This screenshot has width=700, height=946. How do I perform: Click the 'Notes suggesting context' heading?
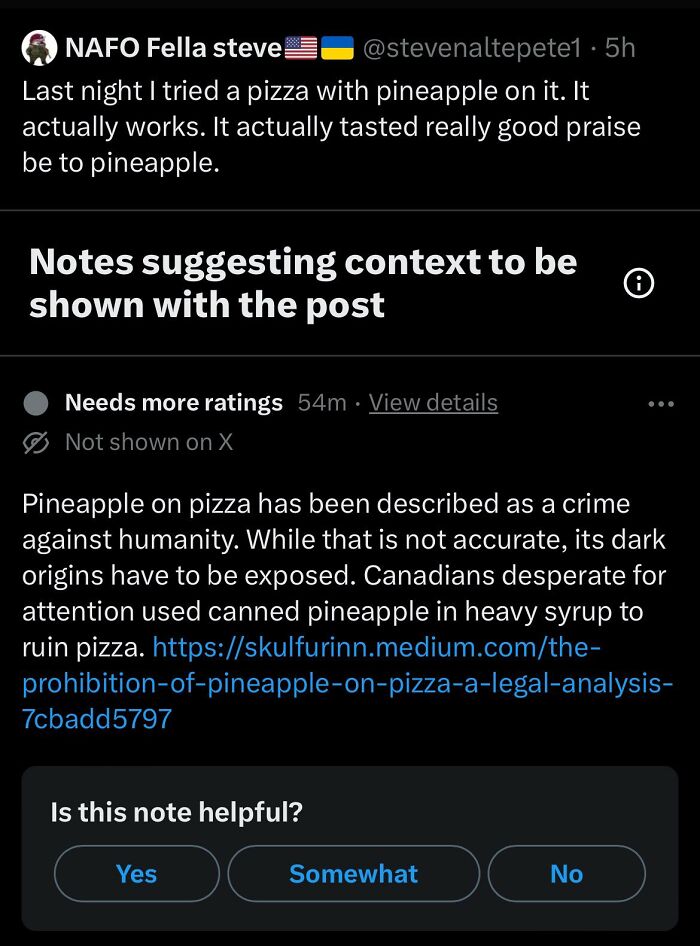[x=302, y=283]
